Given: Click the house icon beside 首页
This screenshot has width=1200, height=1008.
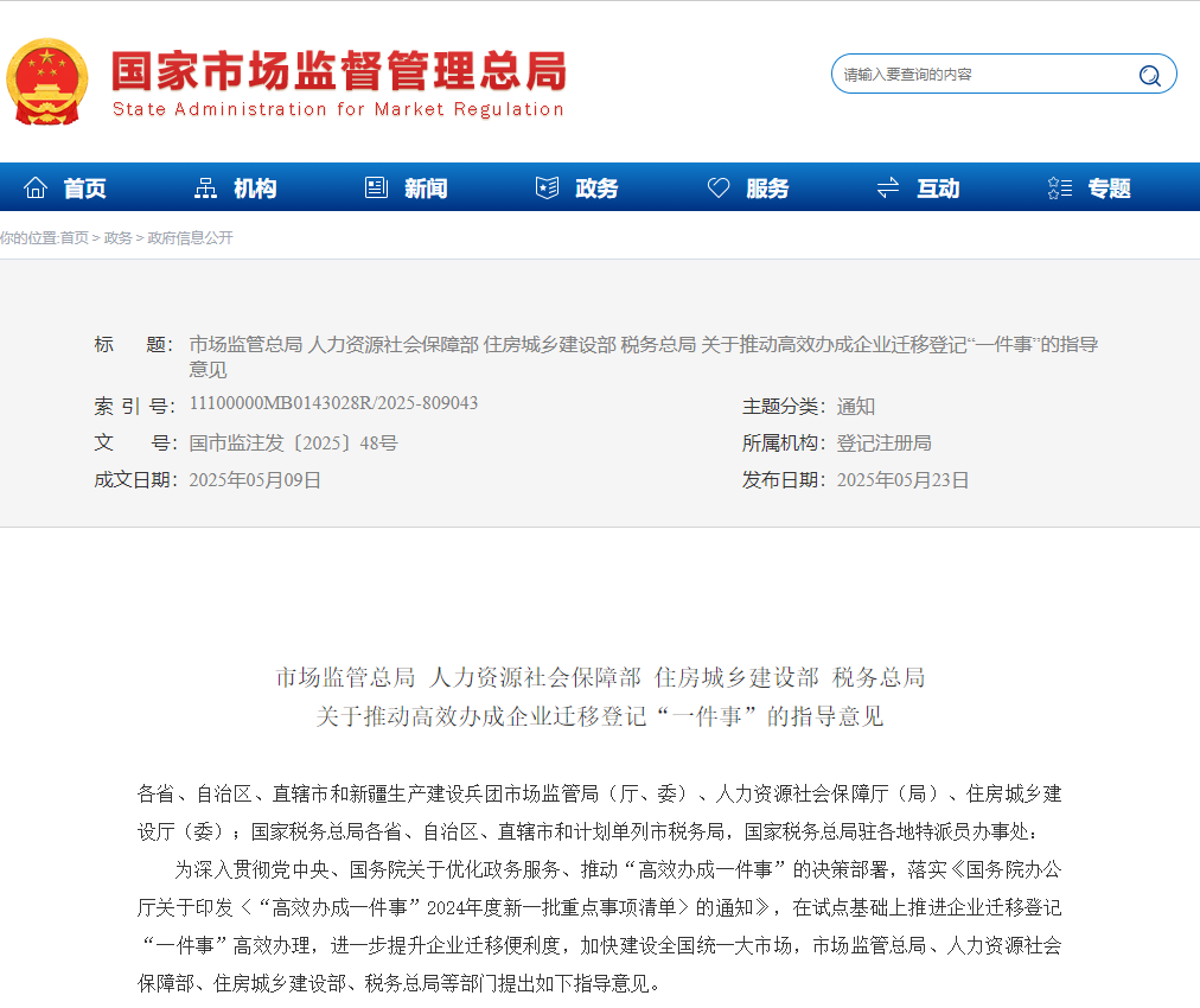Looking at the screenshot, I should click(x=36, y=187).
